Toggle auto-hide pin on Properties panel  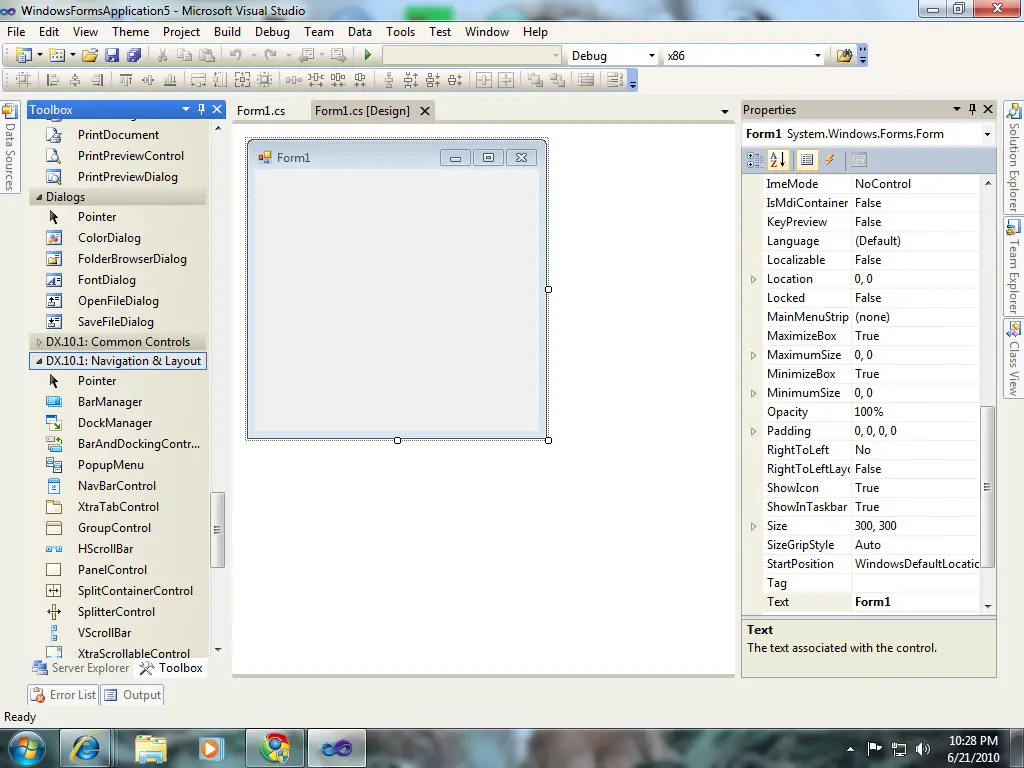971,110
